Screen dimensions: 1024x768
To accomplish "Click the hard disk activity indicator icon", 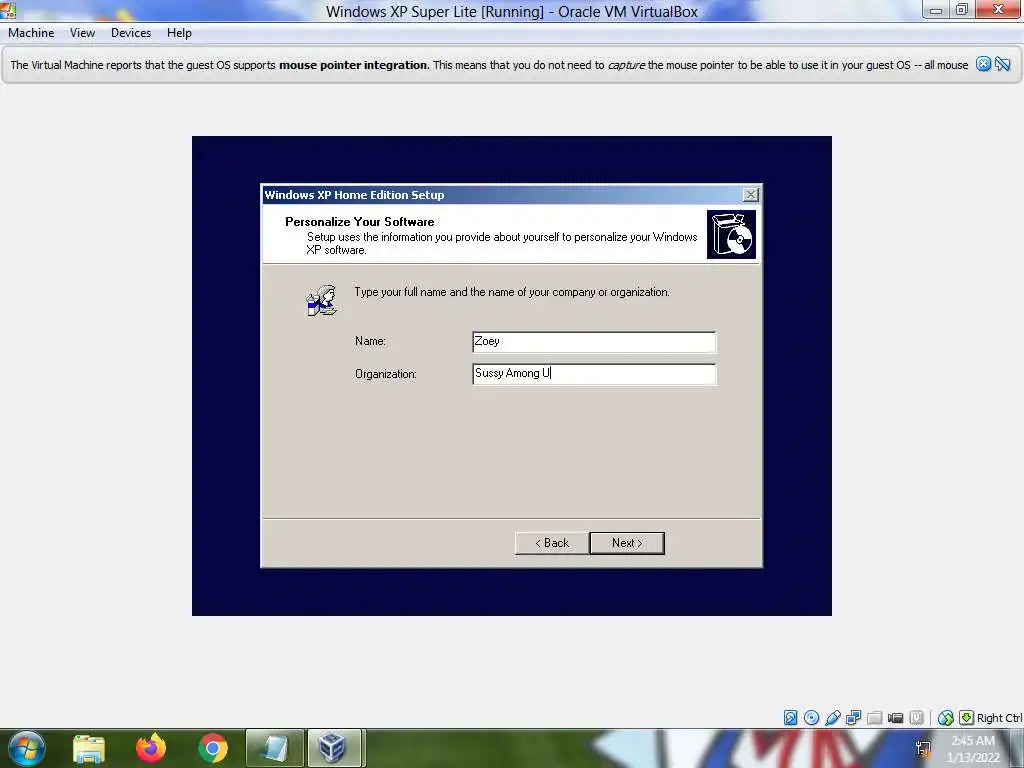I will (790, 718).
